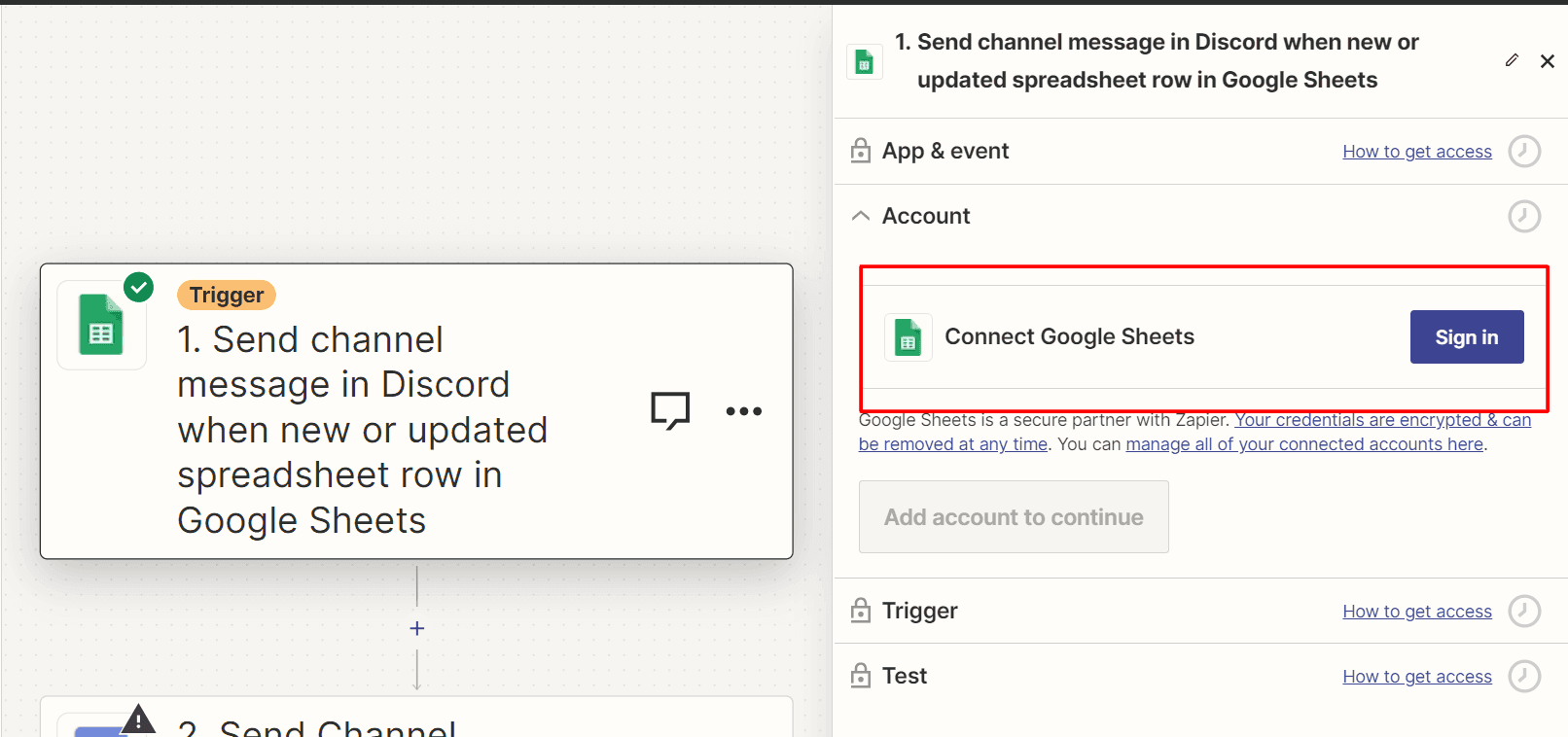Open 'How to get access' link for App & event

1417,152
